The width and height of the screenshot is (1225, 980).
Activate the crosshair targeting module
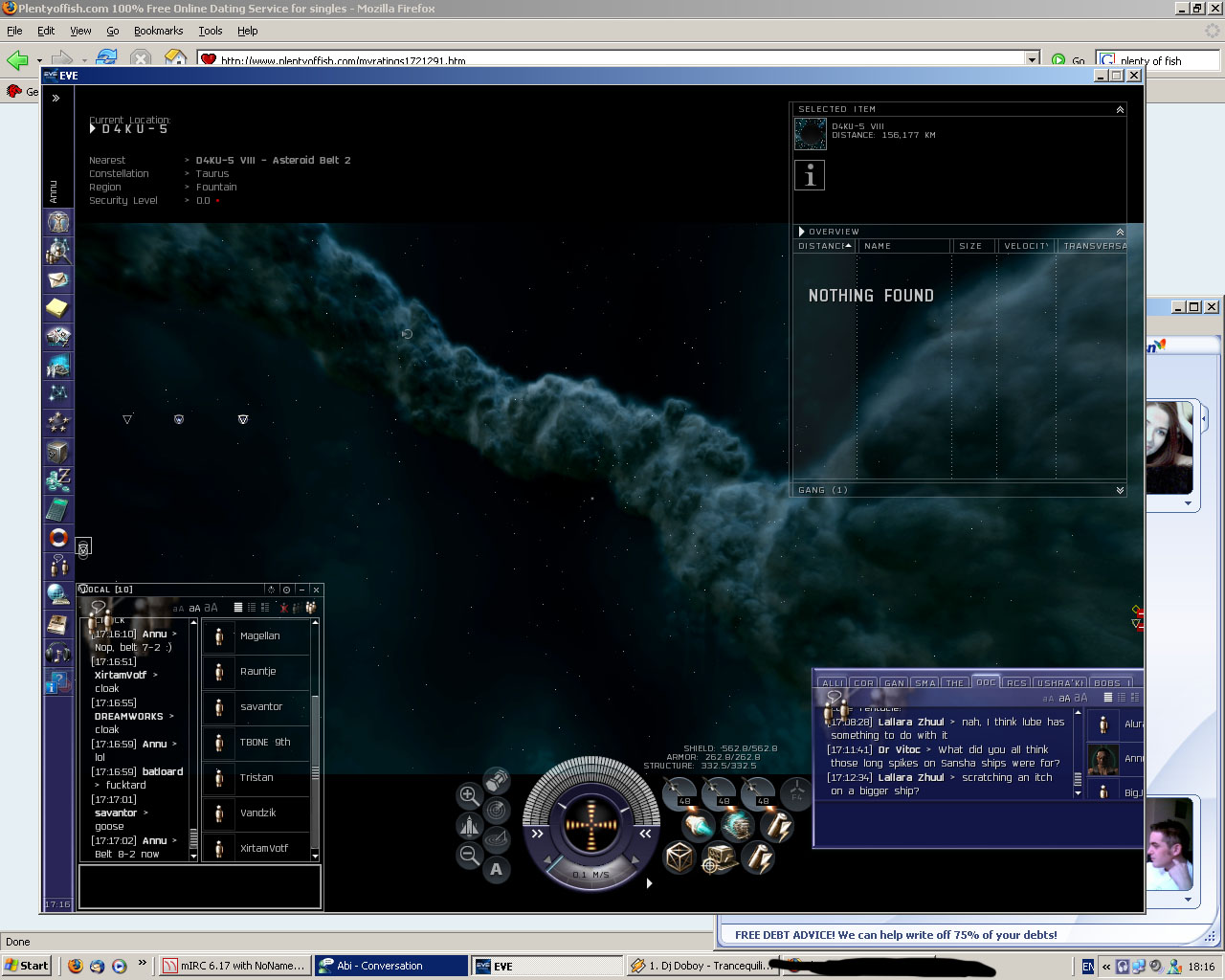point(718,857)
